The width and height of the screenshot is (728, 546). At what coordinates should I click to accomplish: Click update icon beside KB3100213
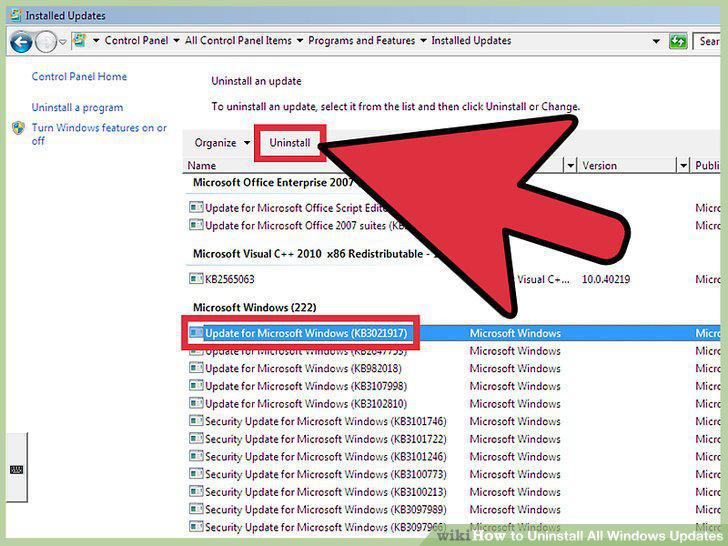[196, 492]
